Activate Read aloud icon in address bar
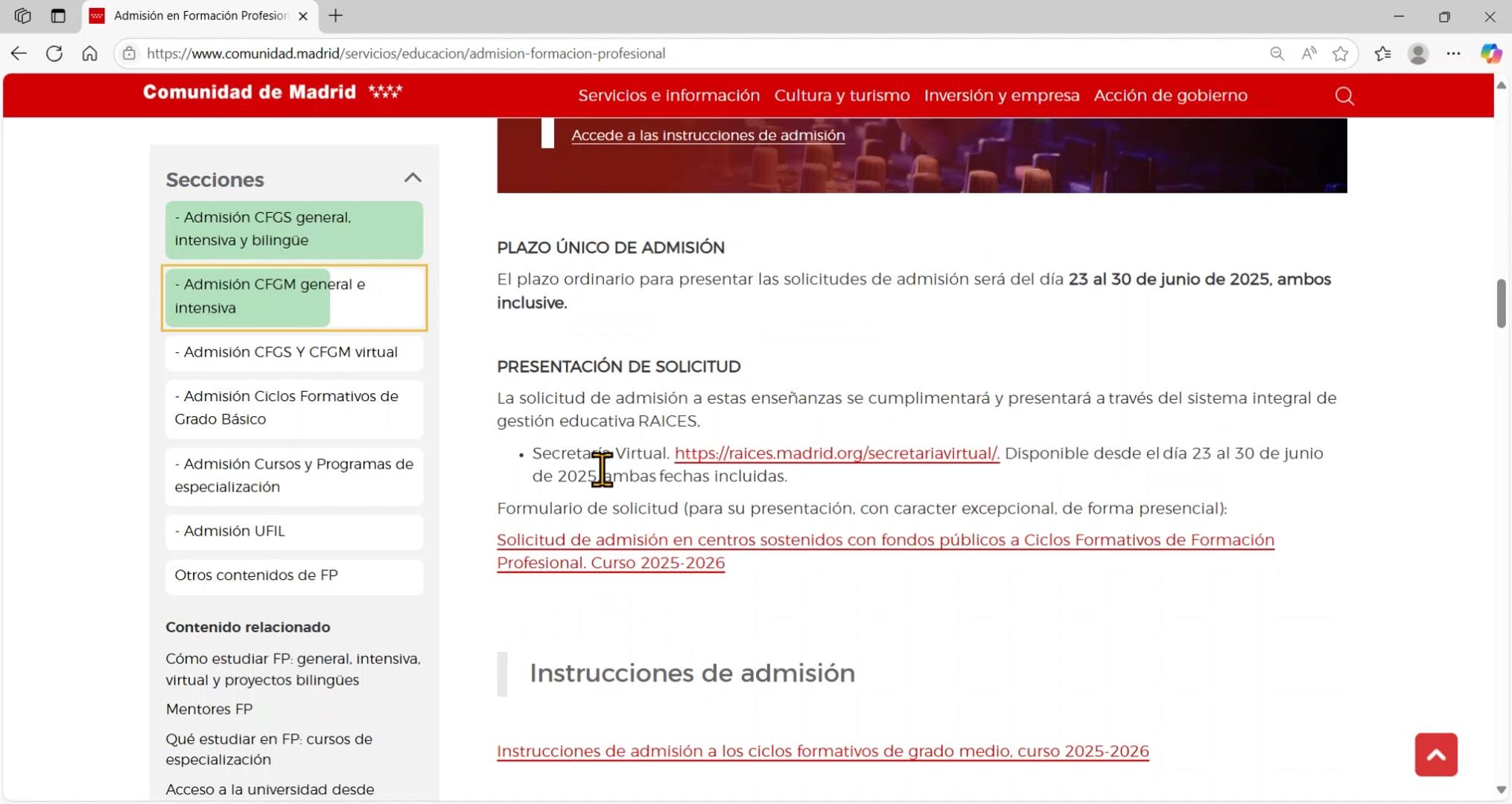 (1309, 54)
